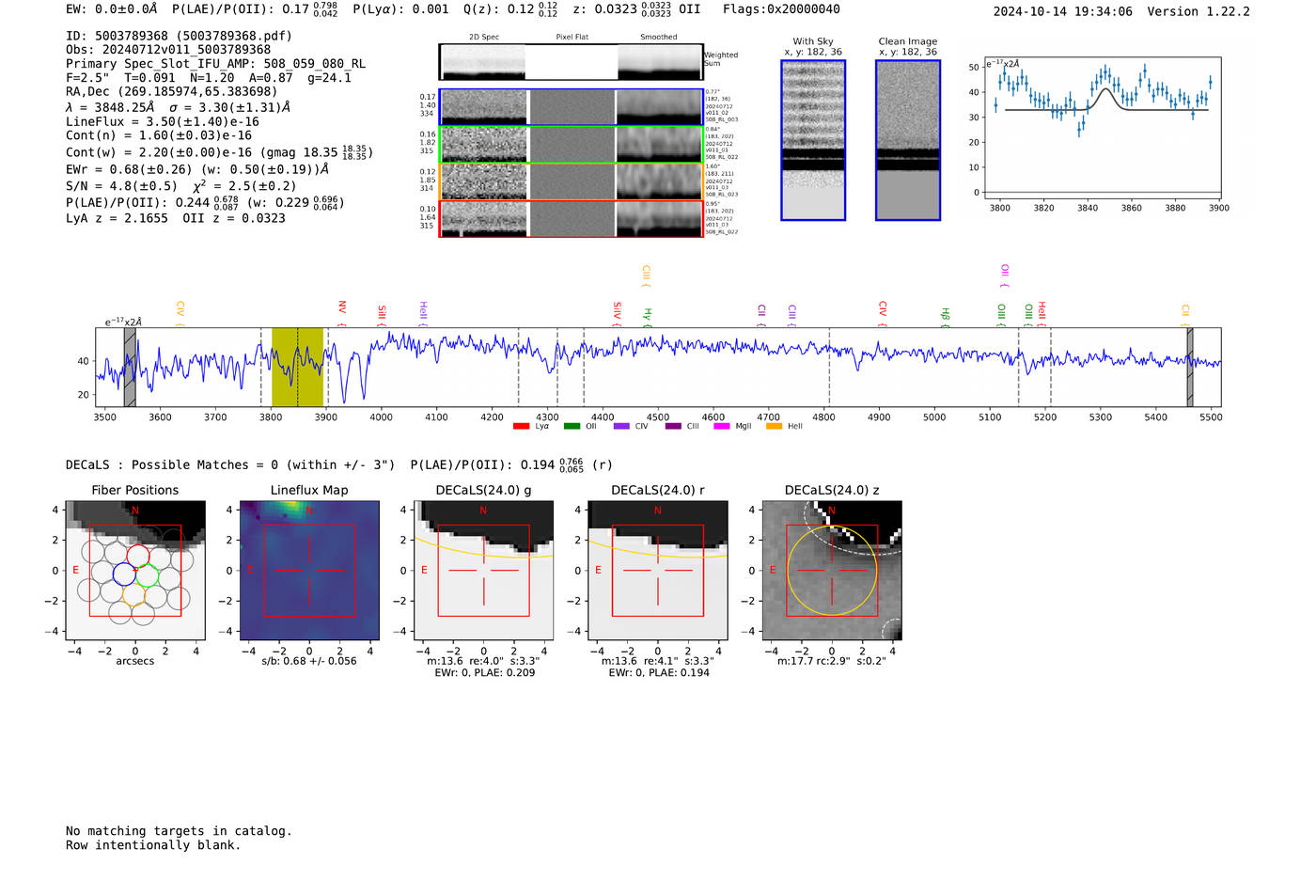Viewport: 1316px width, 896px height.
Task: Click the LineFlux = 3.50(±1.40)e-16 line
Action: pos(163,121)
